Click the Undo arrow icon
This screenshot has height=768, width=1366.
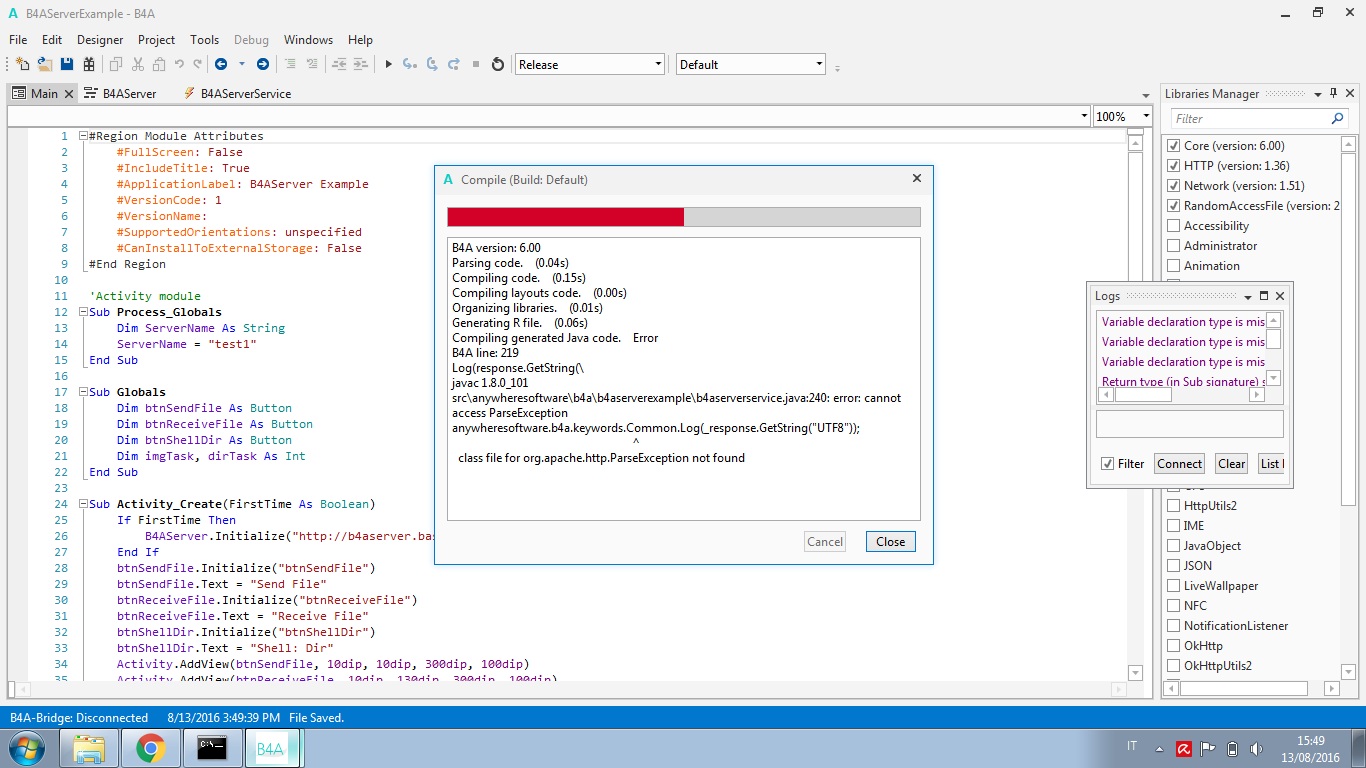pos(179,64)
